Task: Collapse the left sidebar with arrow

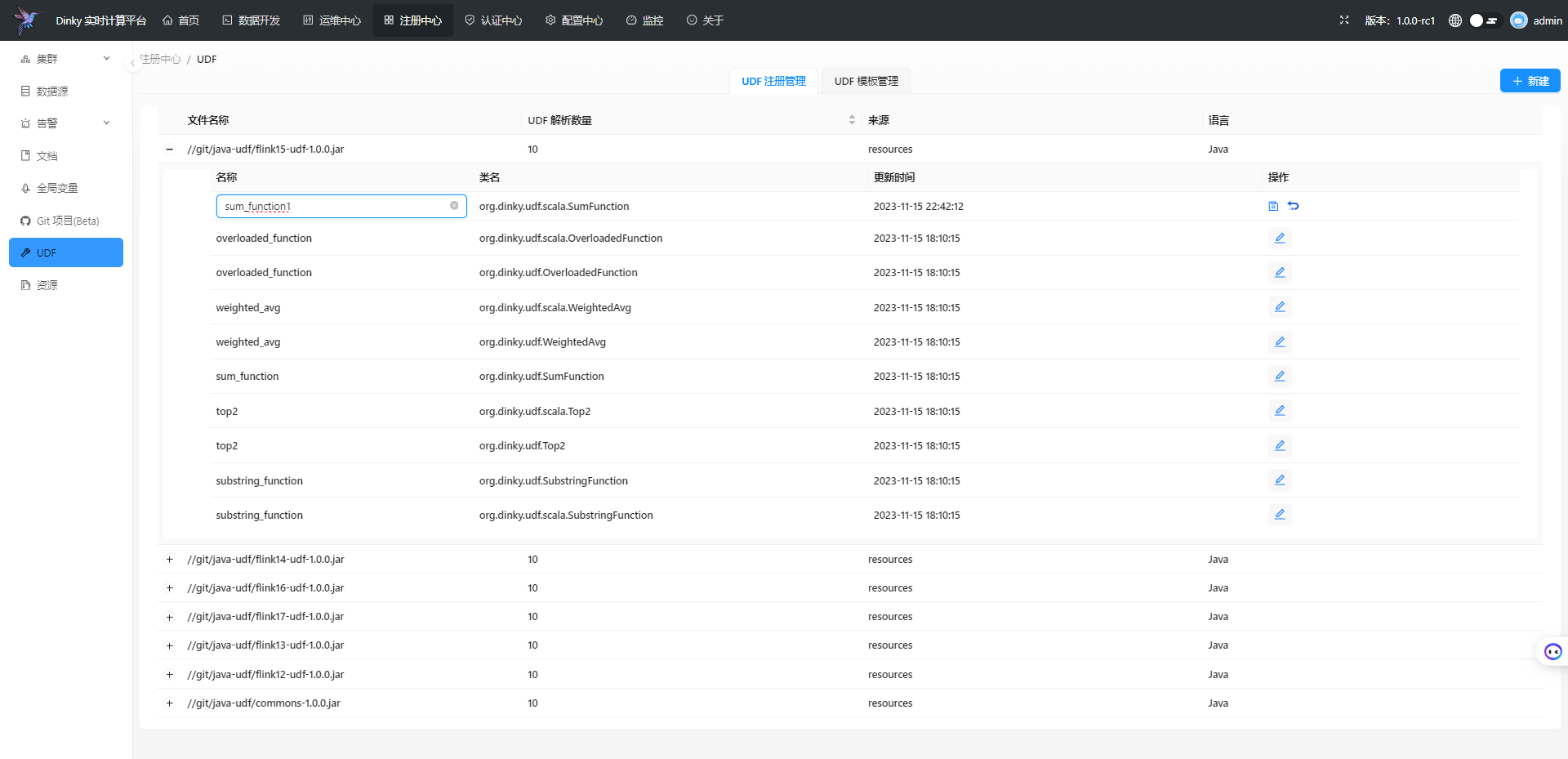Action: click(x=132, y=63)
